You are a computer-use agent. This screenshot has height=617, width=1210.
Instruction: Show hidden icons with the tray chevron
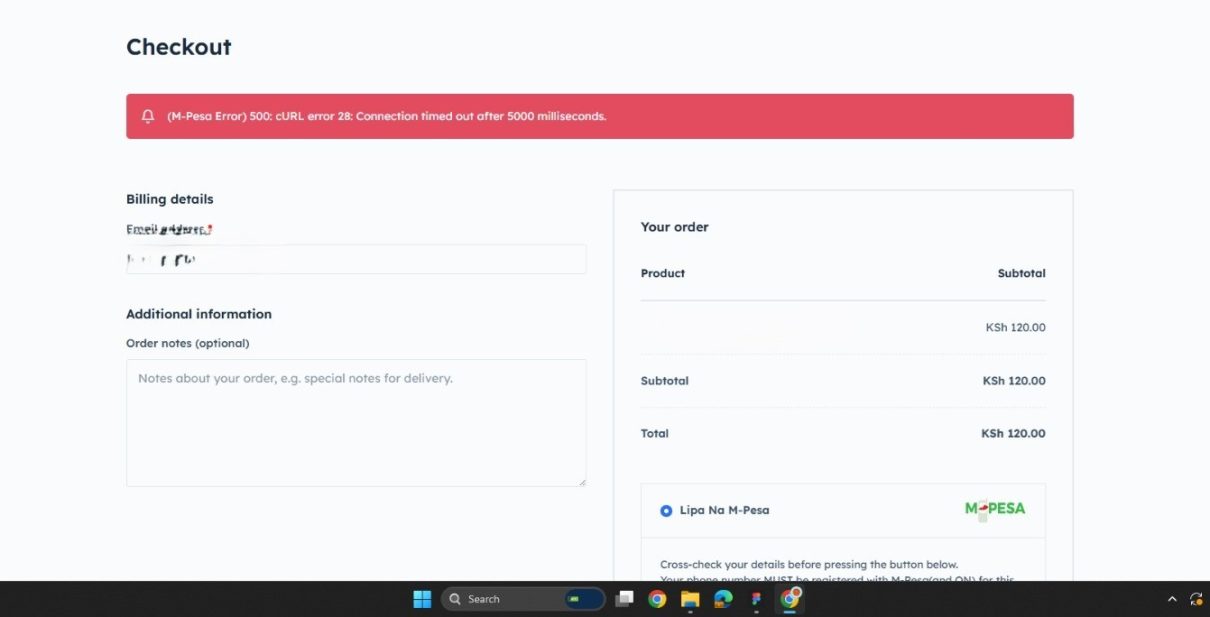tap(1172, 599)
